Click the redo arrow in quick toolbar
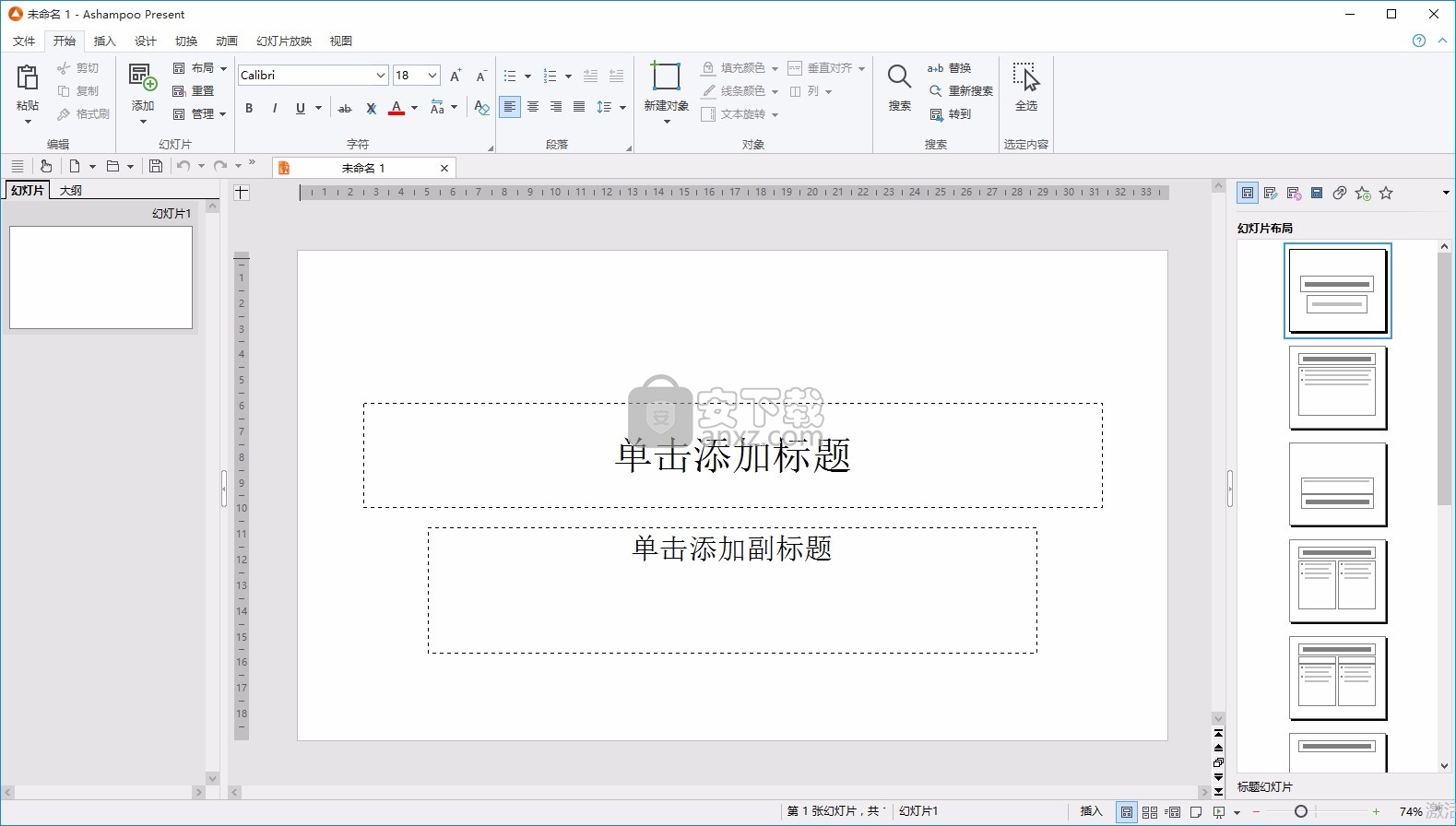 point(219,167)
